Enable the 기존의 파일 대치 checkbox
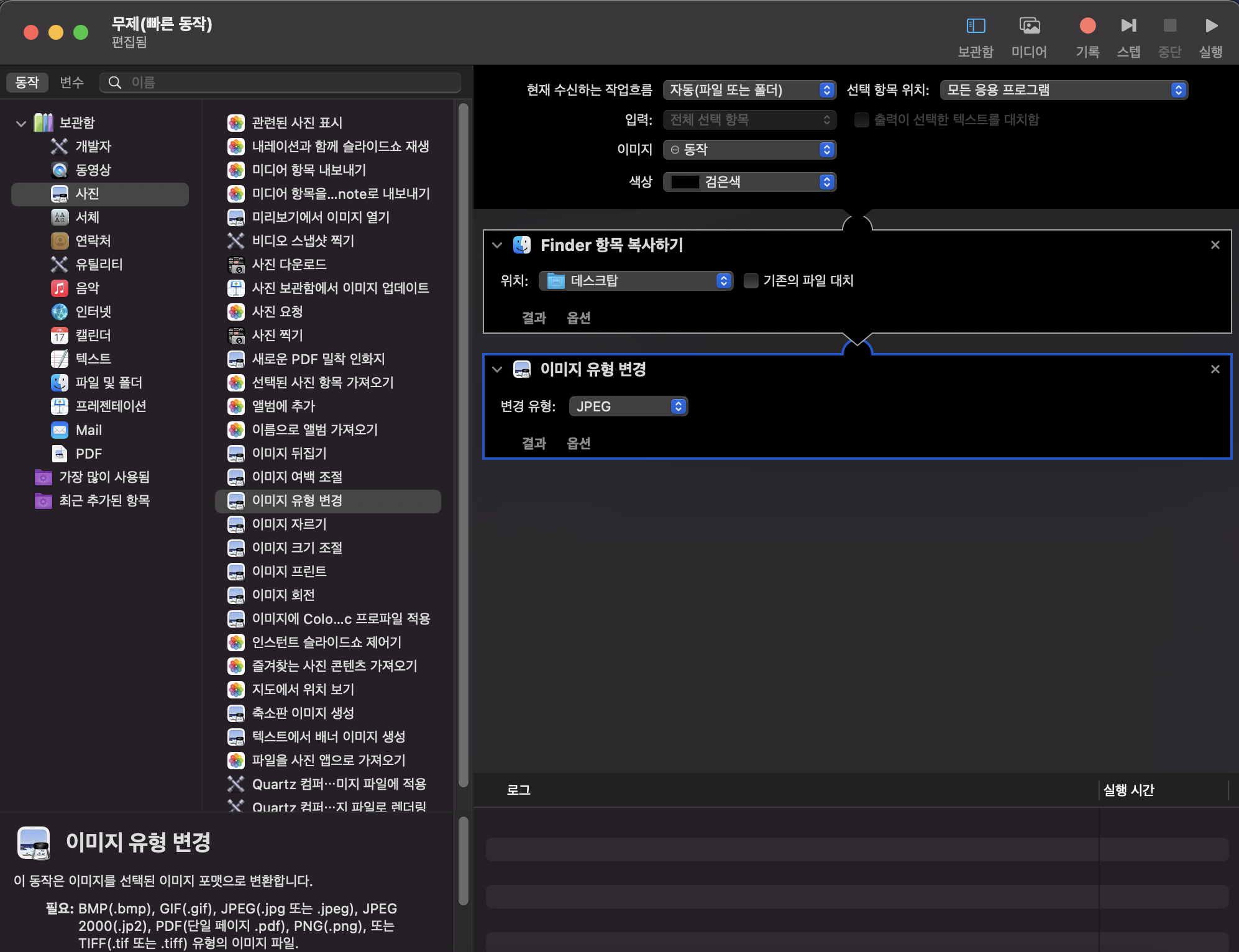The height and width of the screenshot is (952, 1239). 751,281
